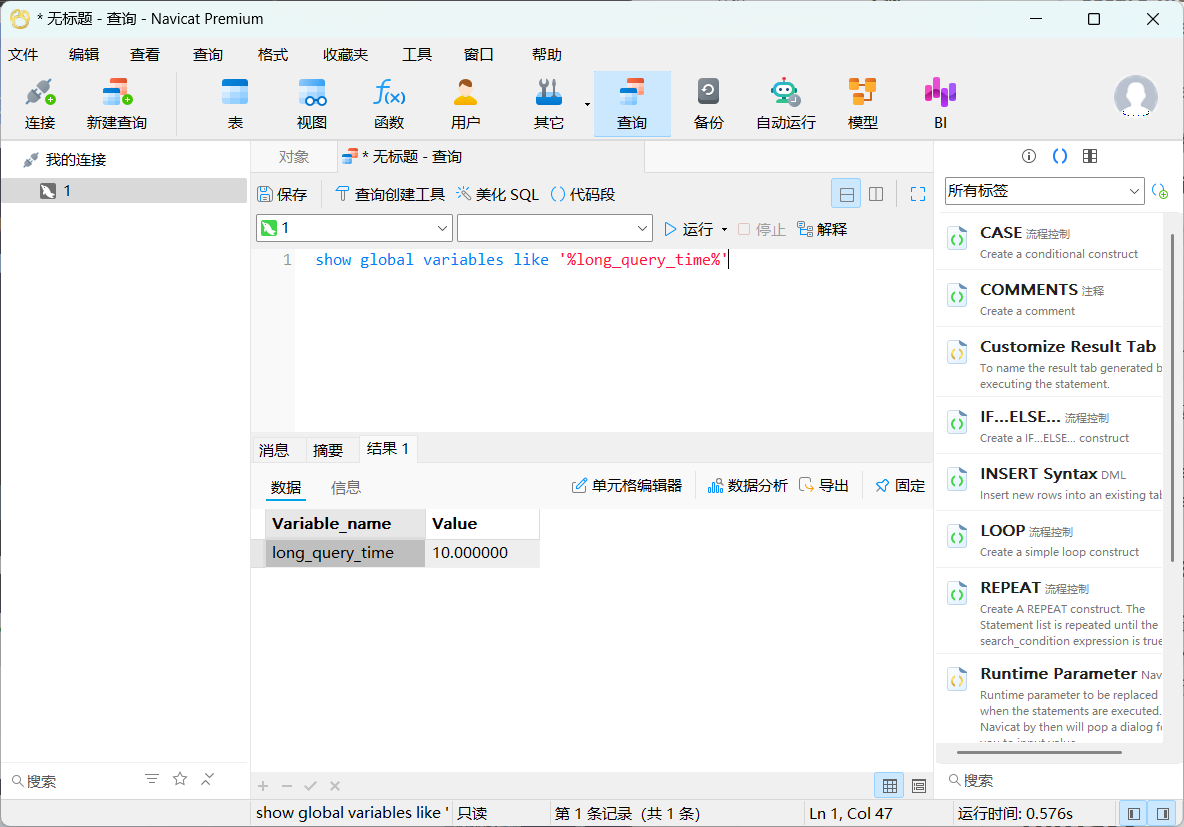This screenshot has width=1184, height=827.
Task: Toggle the right side panel visibility
Action: pos(1162,813)
